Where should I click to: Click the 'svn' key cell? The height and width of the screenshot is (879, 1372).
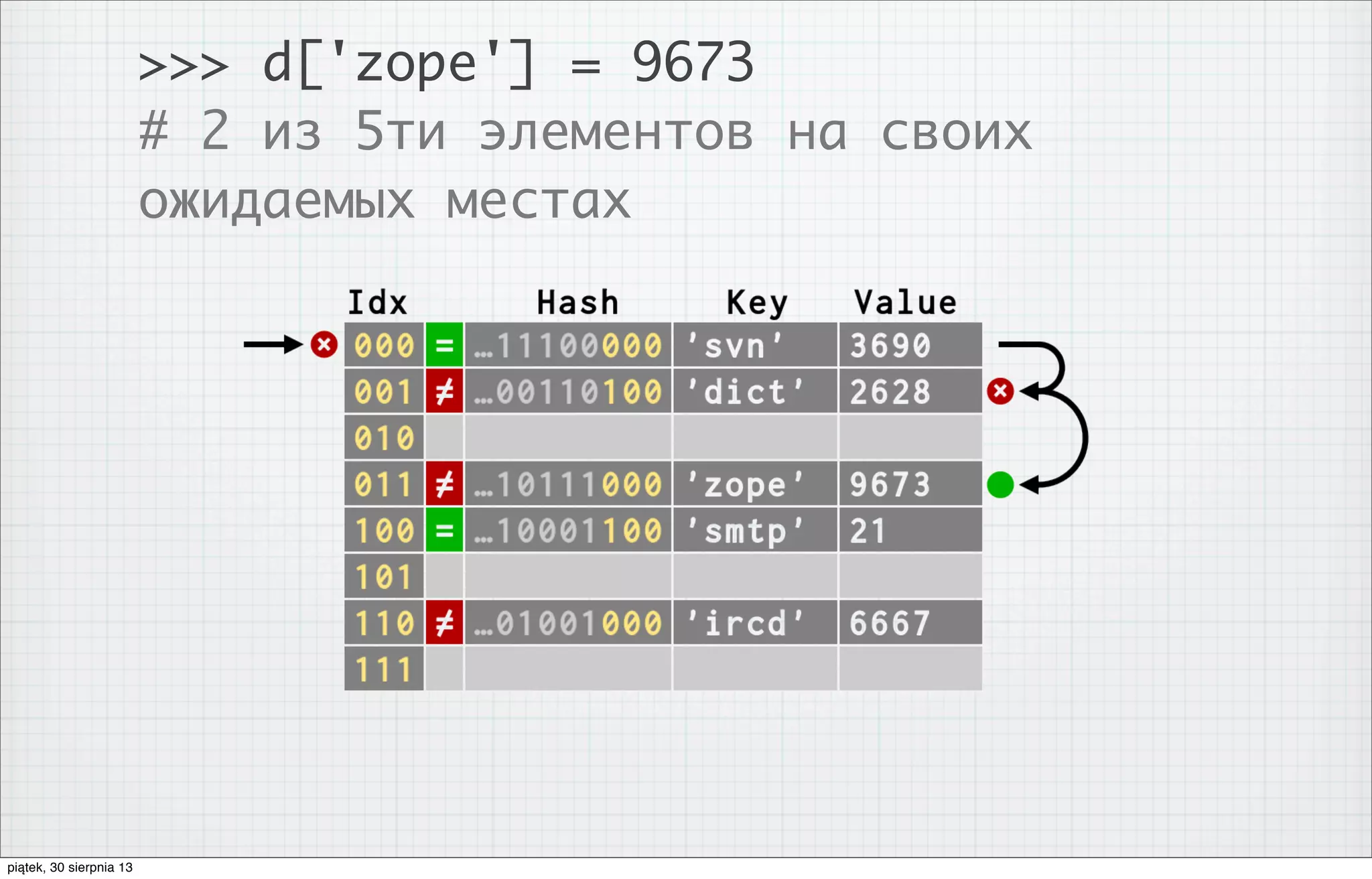point(755,344)
